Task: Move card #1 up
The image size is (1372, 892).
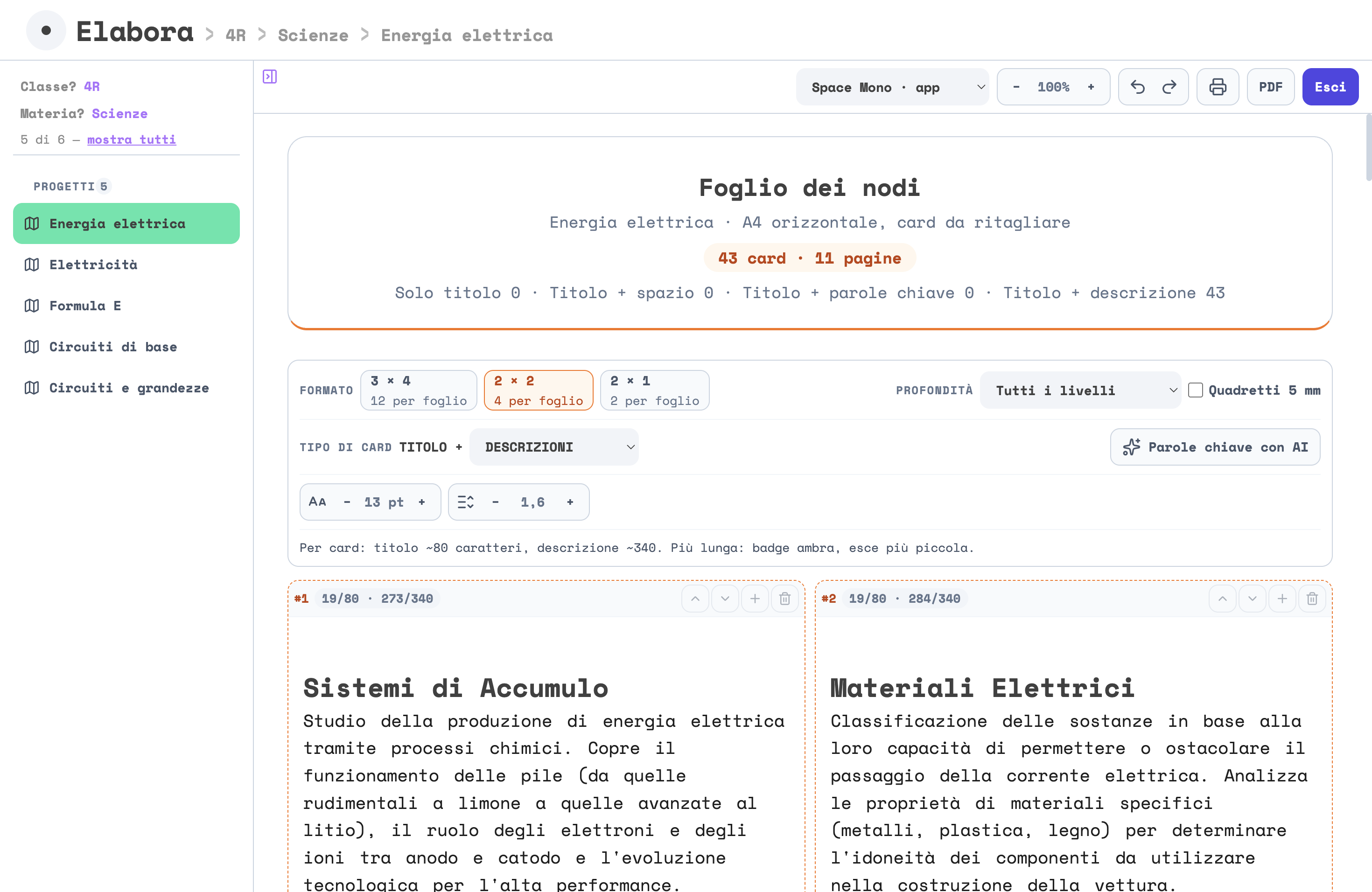Action: 695,599
